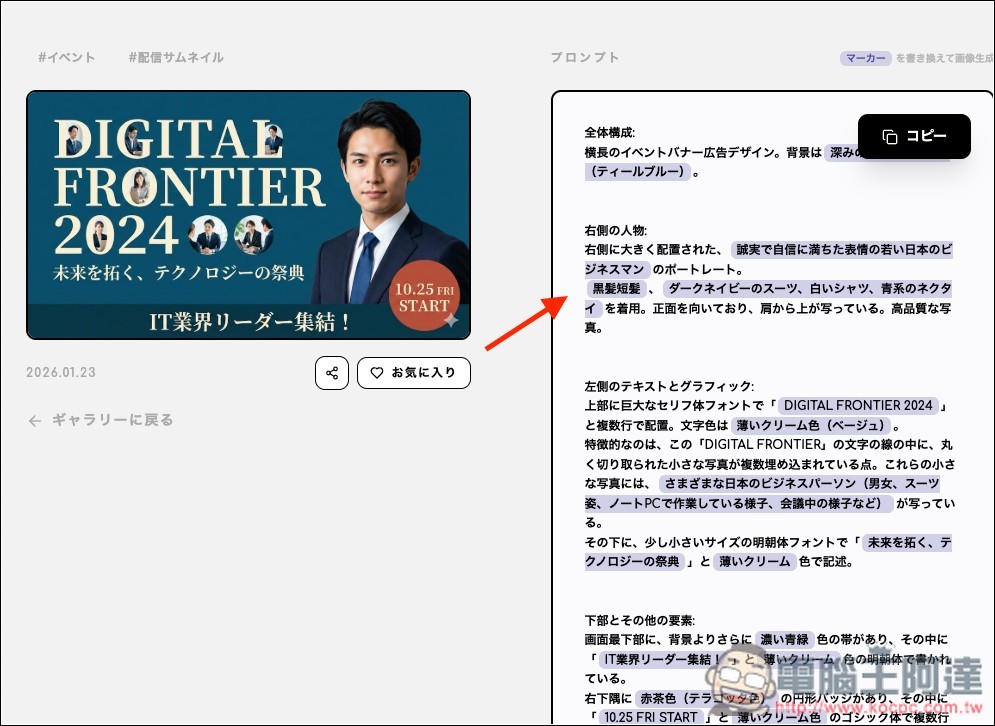
Task: Click the コピー button to copy the prompt
Action: 913,137
